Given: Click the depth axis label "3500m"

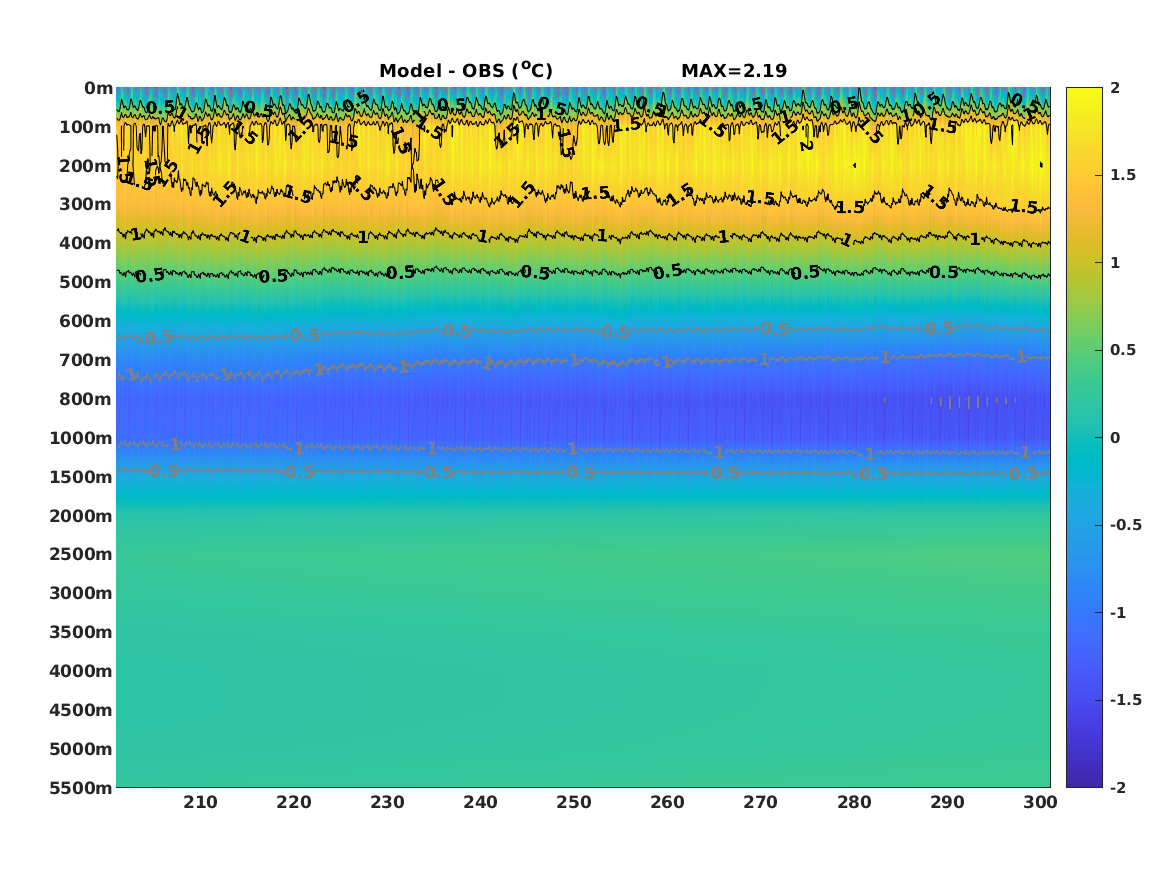Looking at the screenshot, I should [81, 632].
